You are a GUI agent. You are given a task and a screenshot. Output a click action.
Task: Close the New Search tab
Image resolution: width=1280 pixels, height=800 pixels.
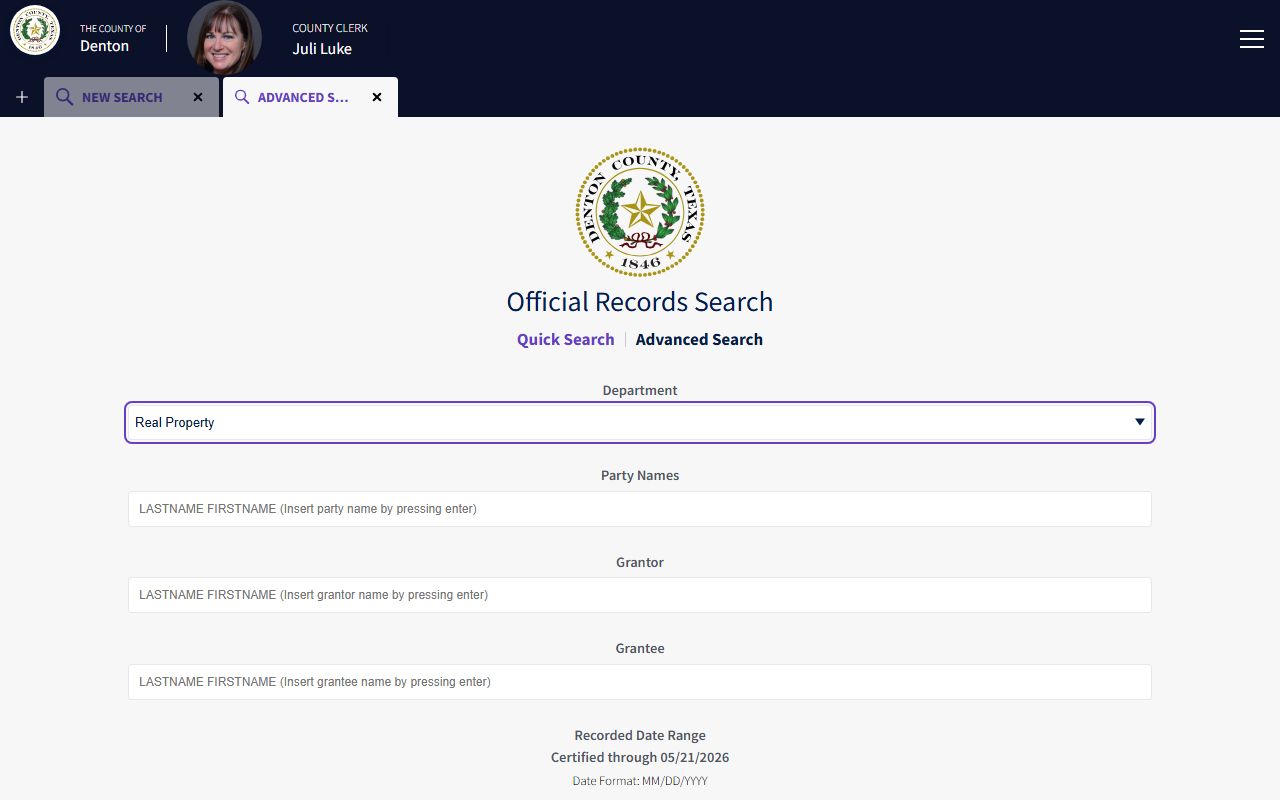coord(198,97)
